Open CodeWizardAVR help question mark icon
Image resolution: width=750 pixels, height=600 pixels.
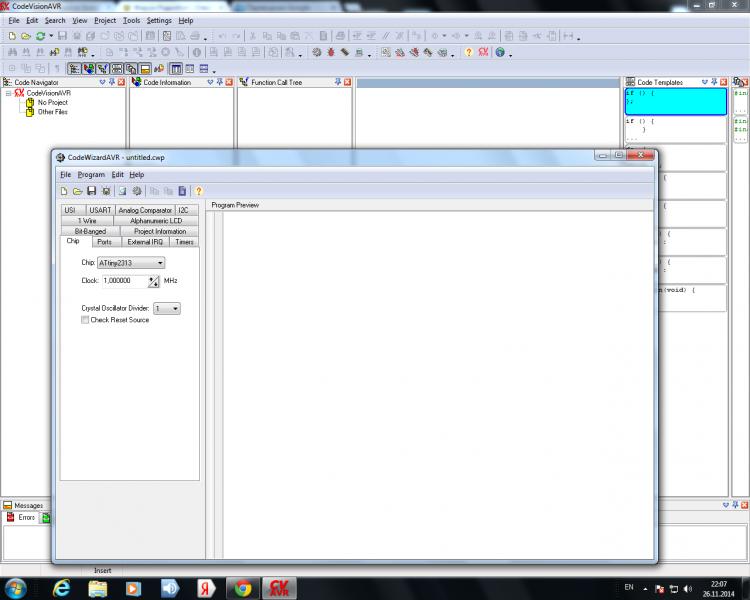coord(199,191)
